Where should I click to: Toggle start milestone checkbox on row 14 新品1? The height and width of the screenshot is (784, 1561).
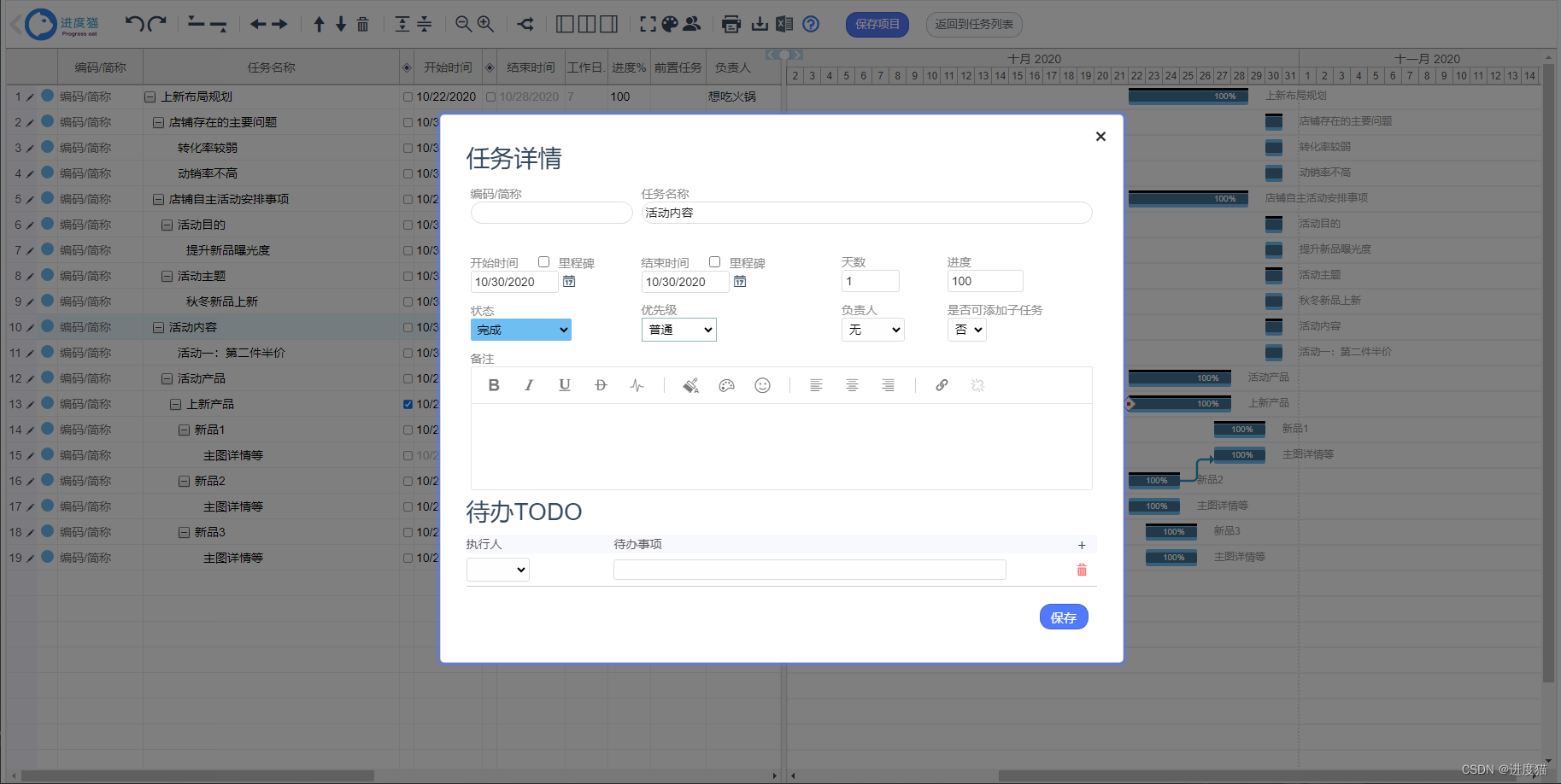coord(408,430)
